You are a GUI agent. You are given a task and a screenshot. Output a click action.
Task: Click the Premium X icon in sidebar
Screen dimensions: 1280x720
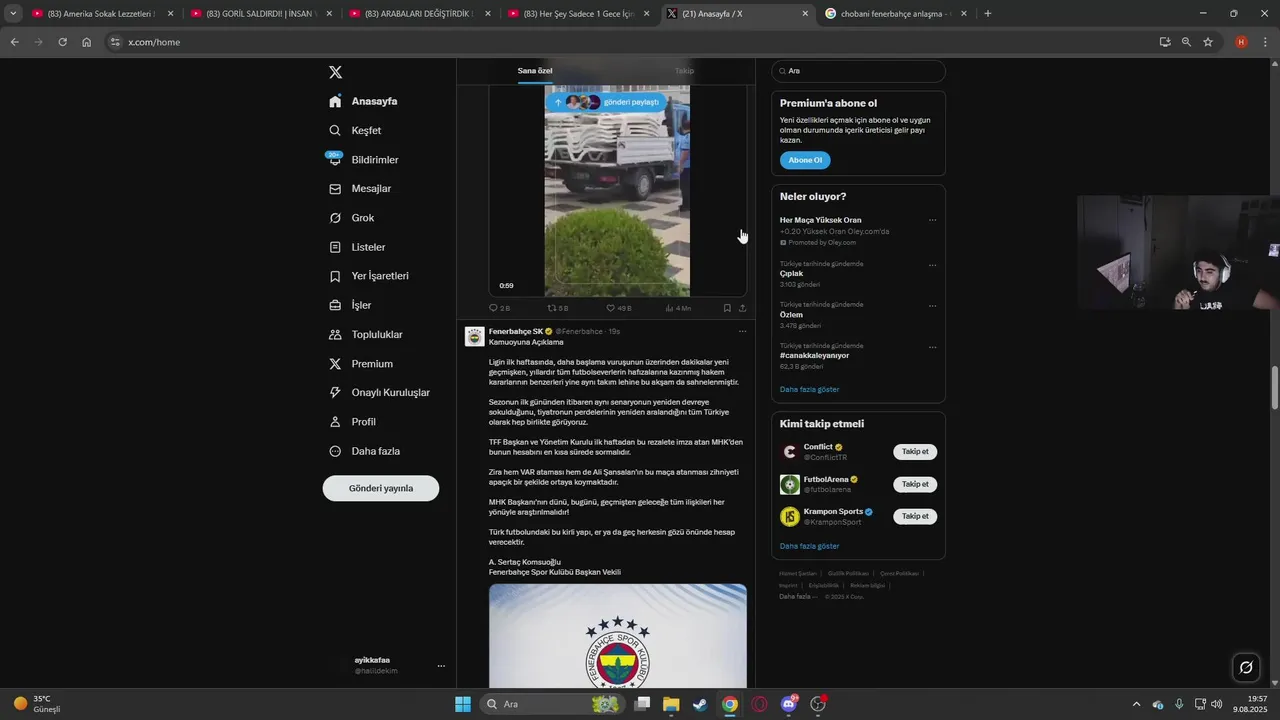336,363
